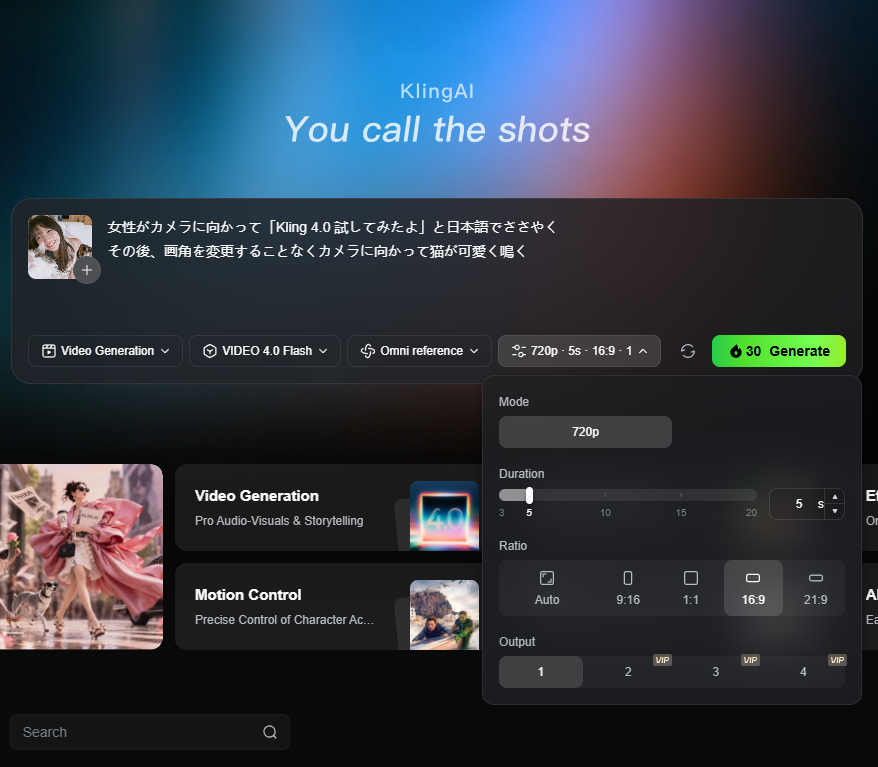Screen dimensions: 878x767
Task: Click the Video Generation film icon
Action: pos(49,351)
